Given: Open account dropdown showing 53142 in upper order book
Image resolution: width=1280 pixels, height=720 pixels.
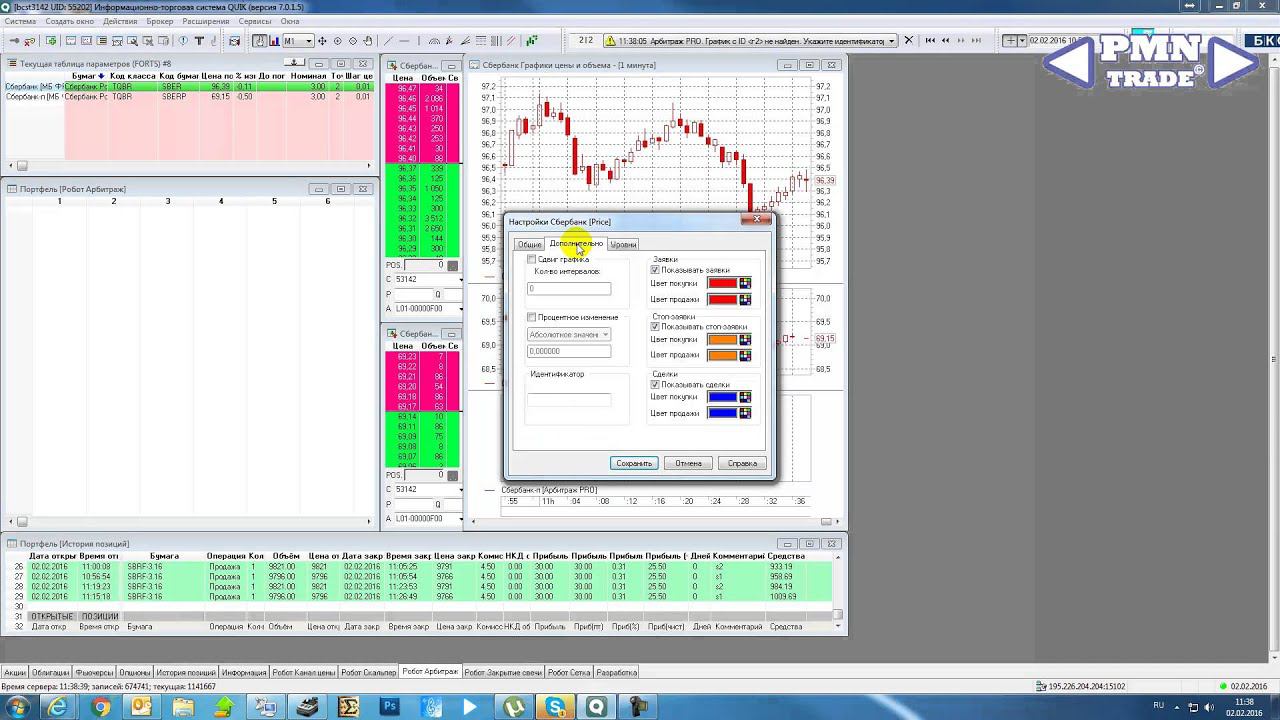Looking at the screenshot, I should [461, 279].
